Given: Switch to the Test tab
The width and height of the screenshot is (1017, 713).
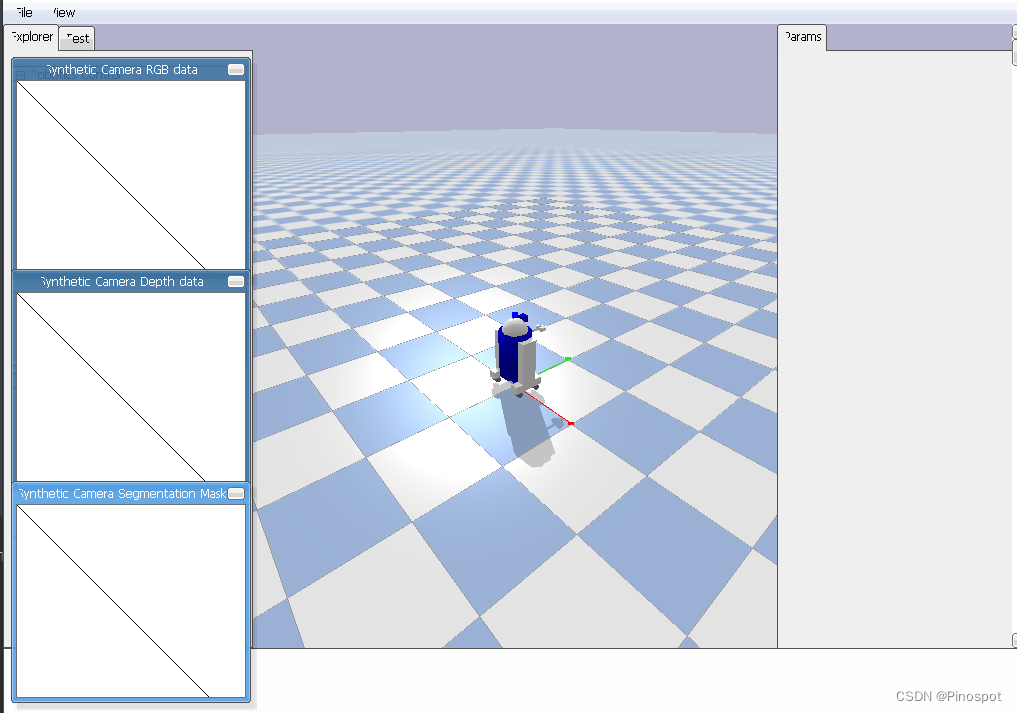Looking at the screenshot, I should (x=77, y=39).
